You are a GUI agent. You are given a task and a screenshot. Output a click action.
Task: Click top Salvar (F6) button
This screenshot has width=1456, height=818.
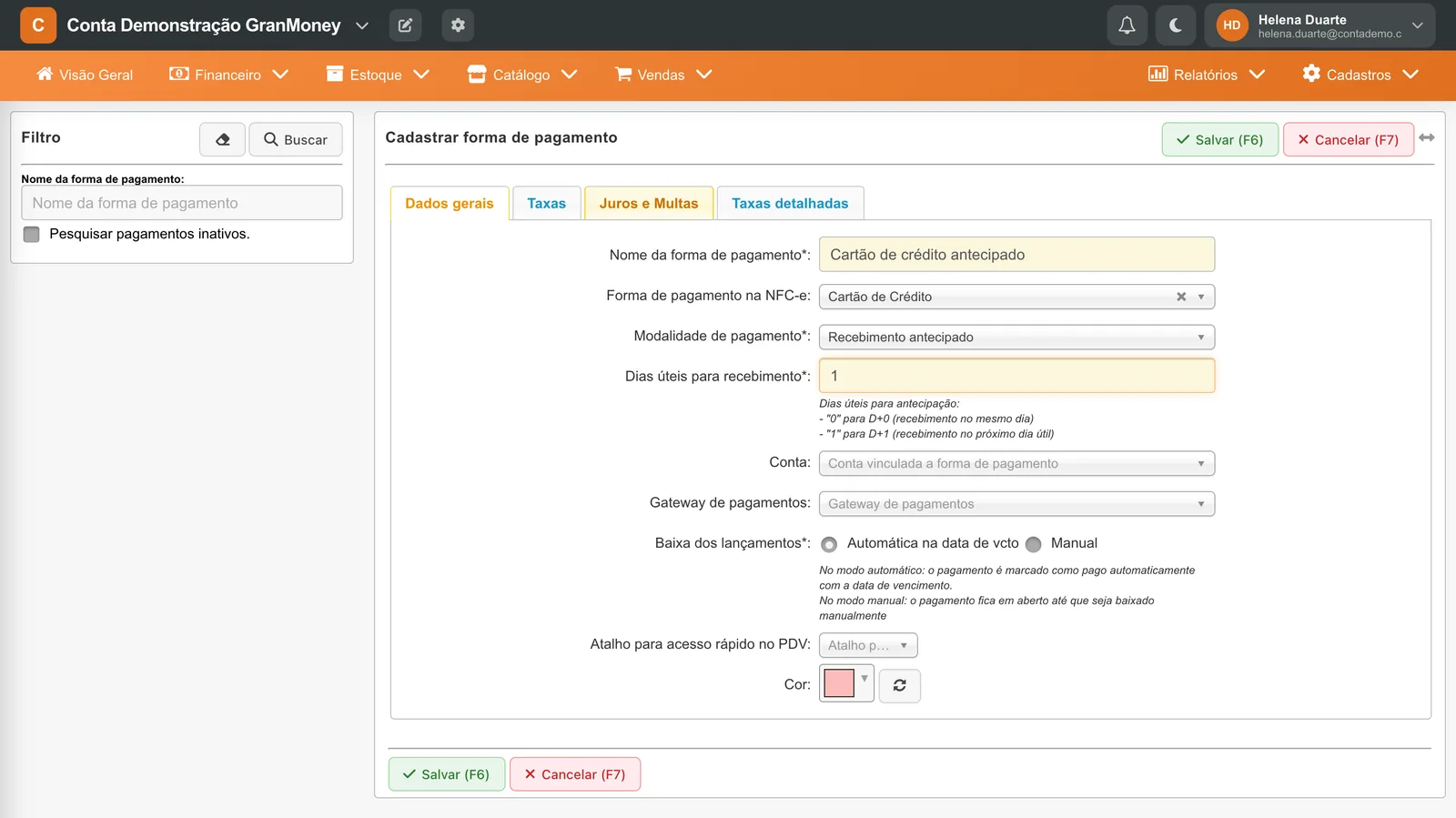pyautogui.click(x=1219, y=139)
